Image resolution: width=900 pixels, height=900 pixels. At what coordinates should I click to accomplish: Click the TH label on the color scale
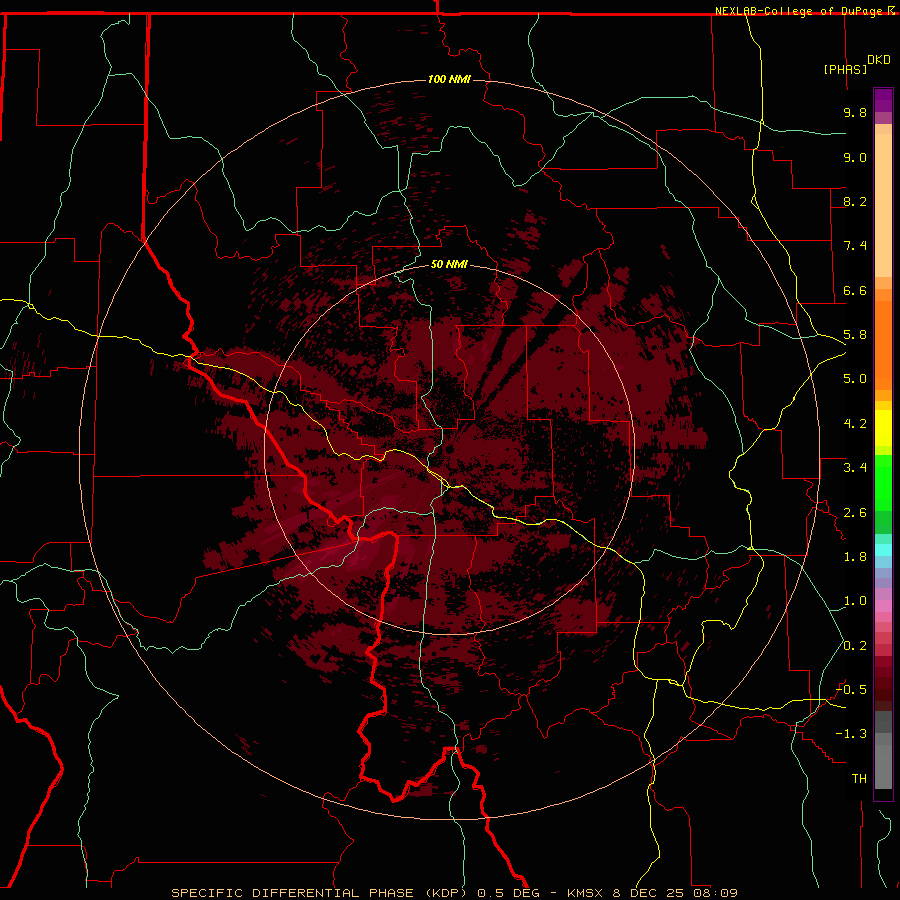[859, 779]
